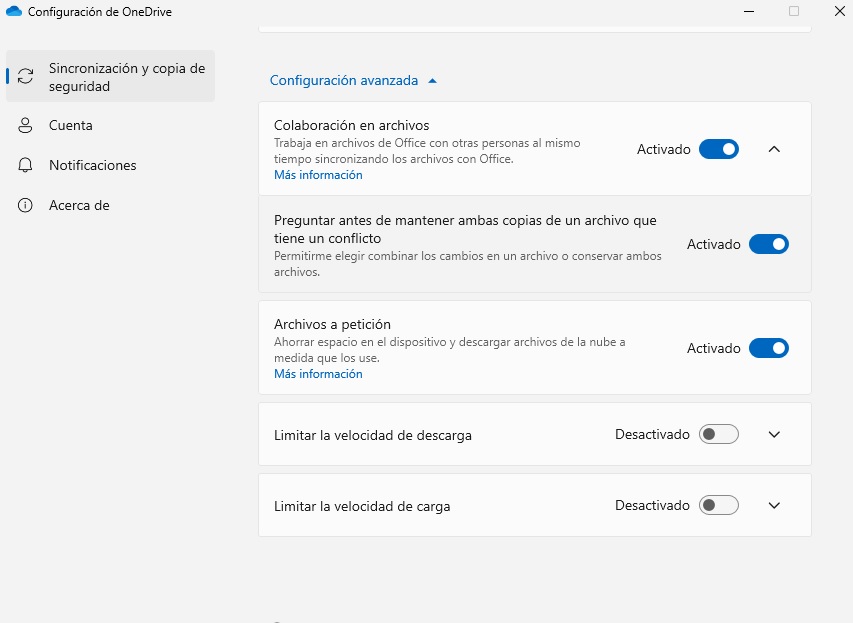Enable Limitar la velocidad de descarga
The image size is (853, 623).
pyautogui.click(x=719, y=434)
